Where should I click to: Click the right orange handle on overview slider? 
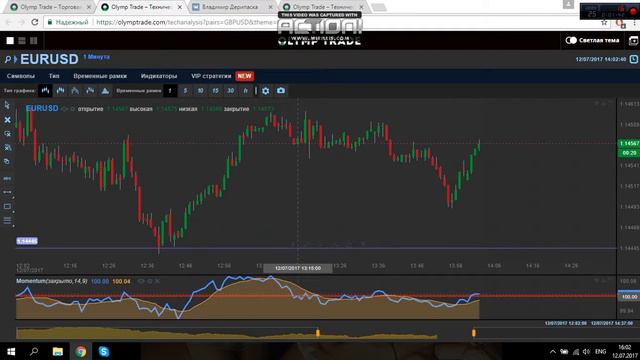click(x=473, y=333)
